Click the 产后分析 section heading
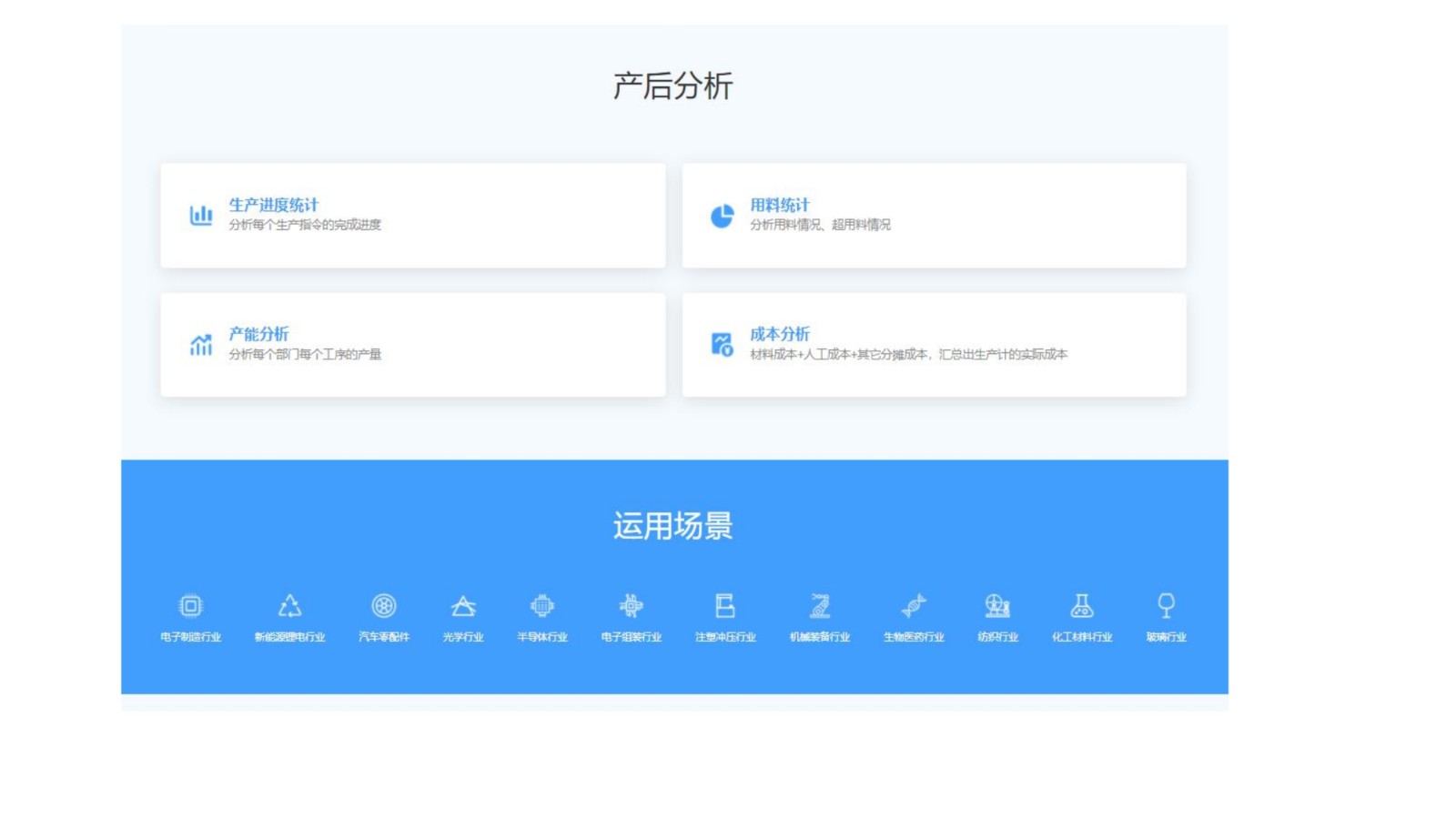 (673, 86)
